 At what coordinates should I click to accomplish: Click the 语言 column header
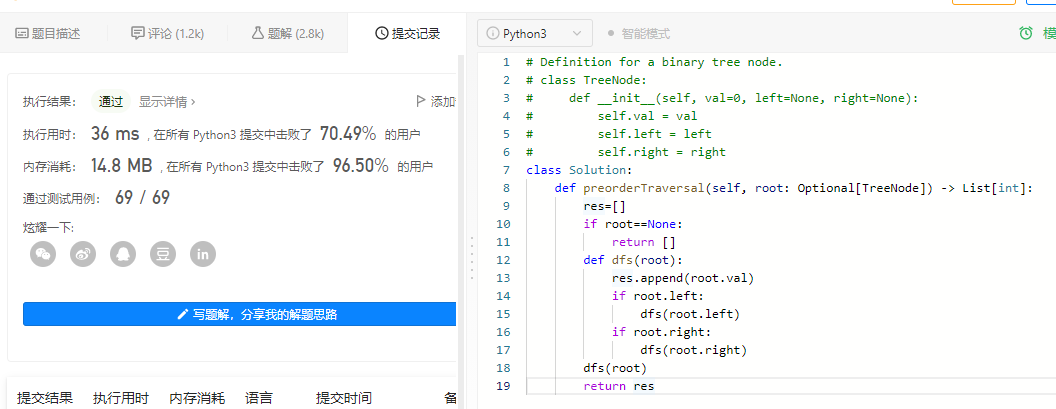[259, 398]
